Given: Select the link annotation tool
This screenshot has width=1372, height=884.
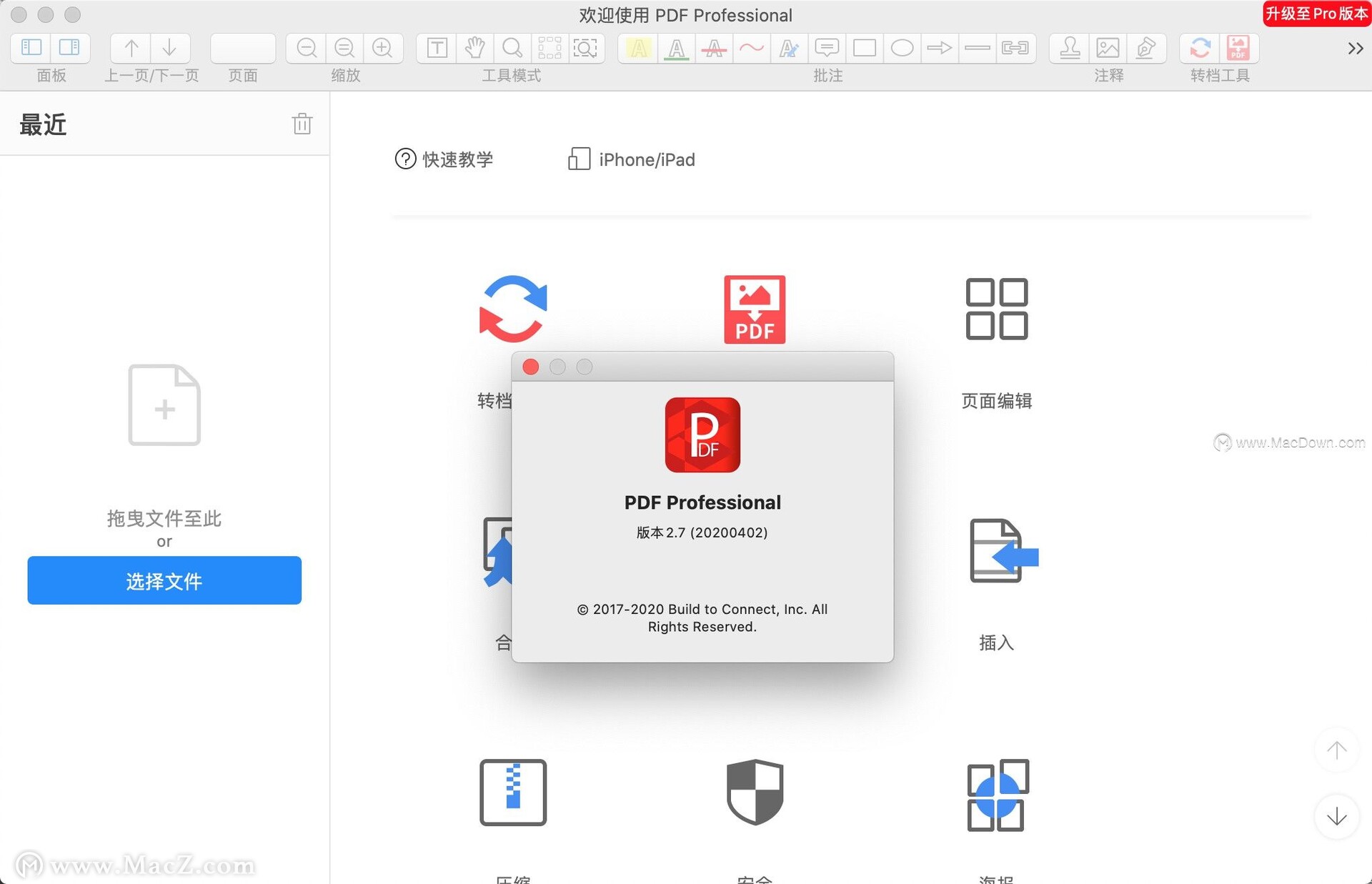Looking at the screenshot, I should click(1015, 48).
